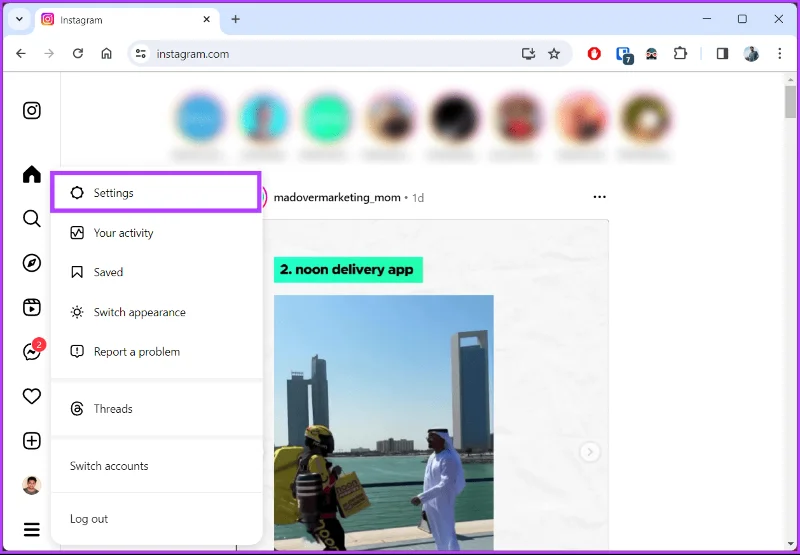Open Extensions puzzle menu
The image size is (800, 555).
[x=680, y=54]
